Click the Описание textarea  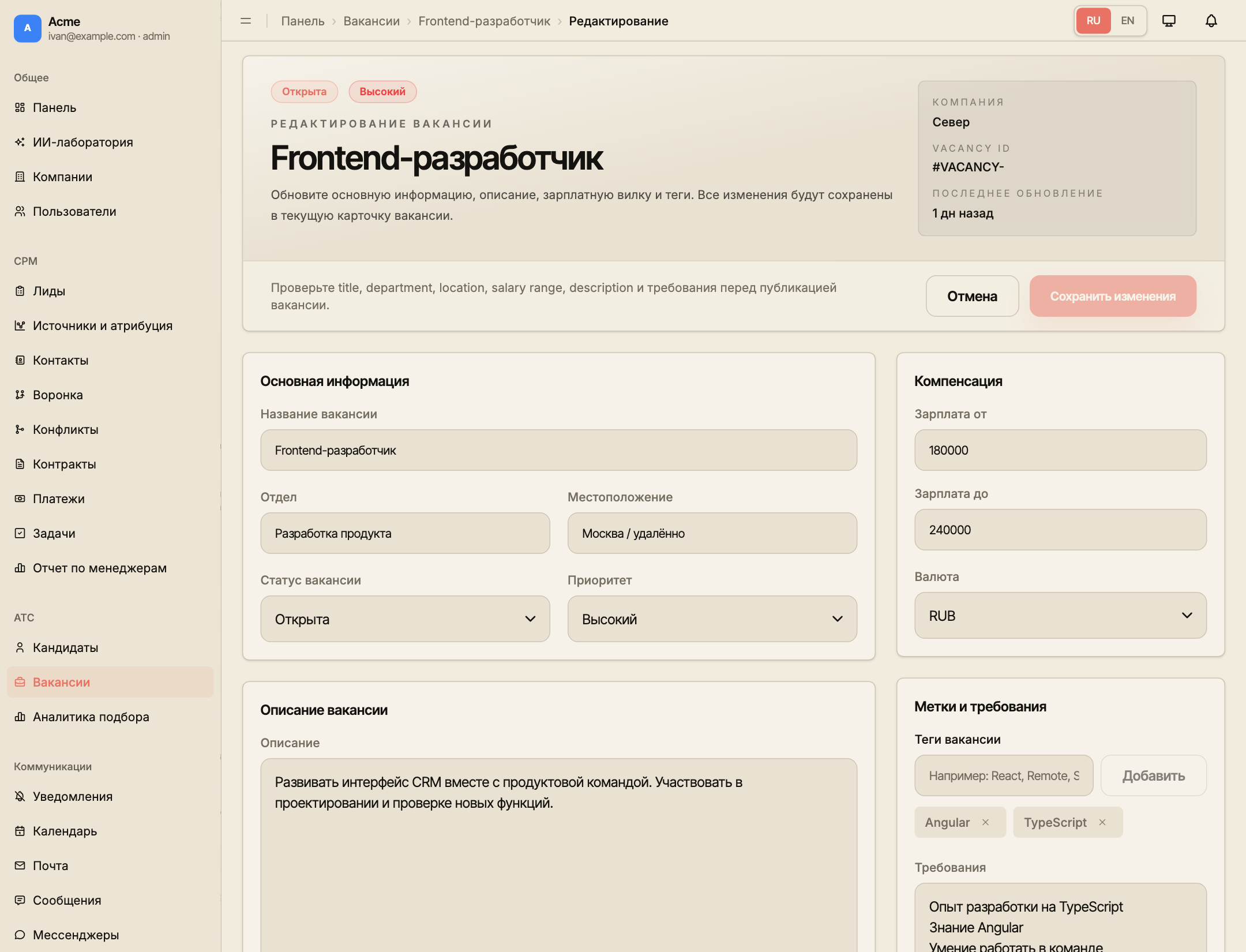point(558,855)
